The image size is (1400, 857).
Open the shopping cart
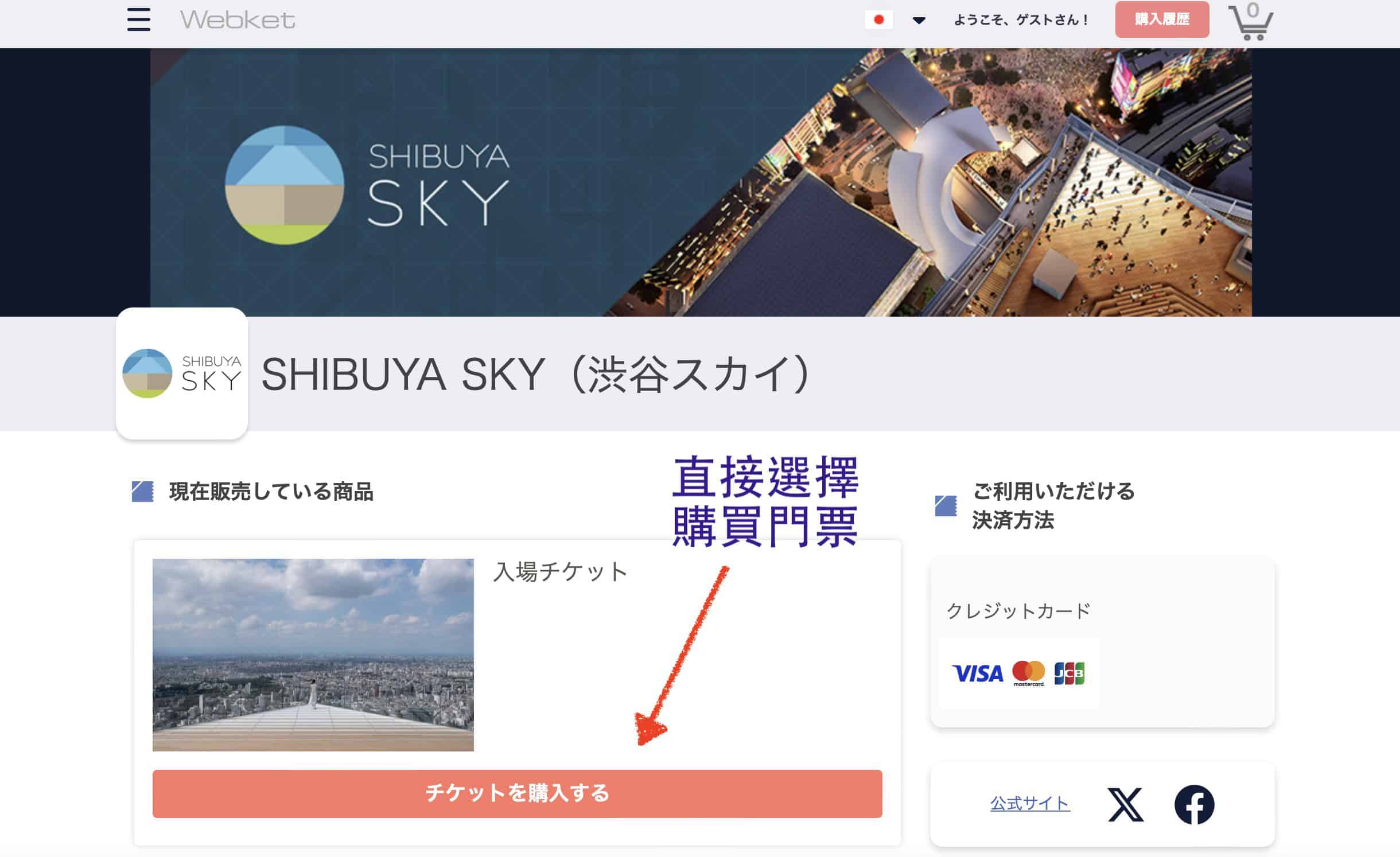click(x=1251, y=22)
